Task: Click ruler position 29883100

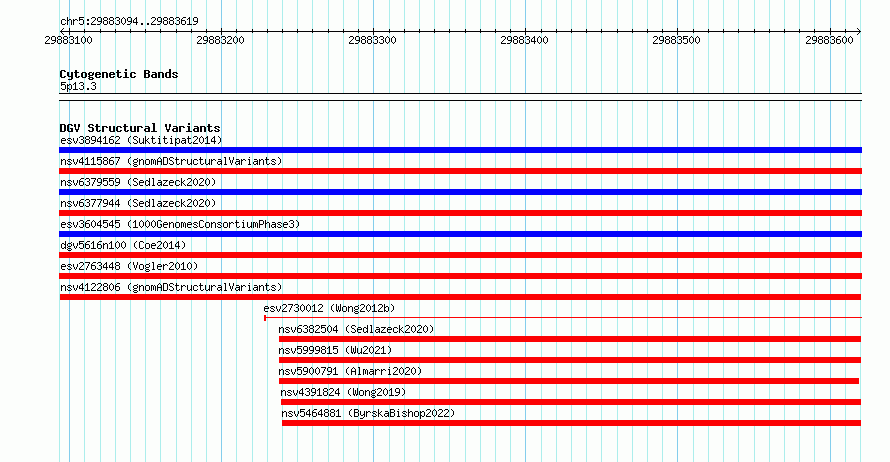Action: [69, 40]
